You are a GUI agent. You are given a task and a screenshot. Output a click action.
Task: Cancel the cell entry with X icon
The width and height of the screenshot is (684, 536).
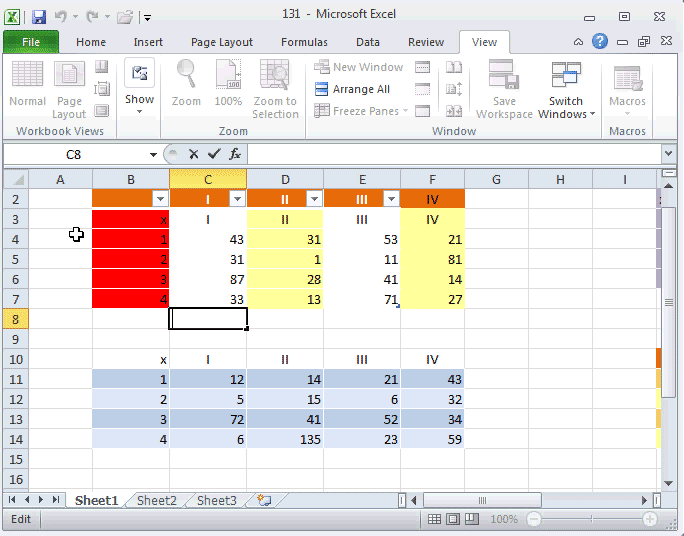tap(193, 154)
